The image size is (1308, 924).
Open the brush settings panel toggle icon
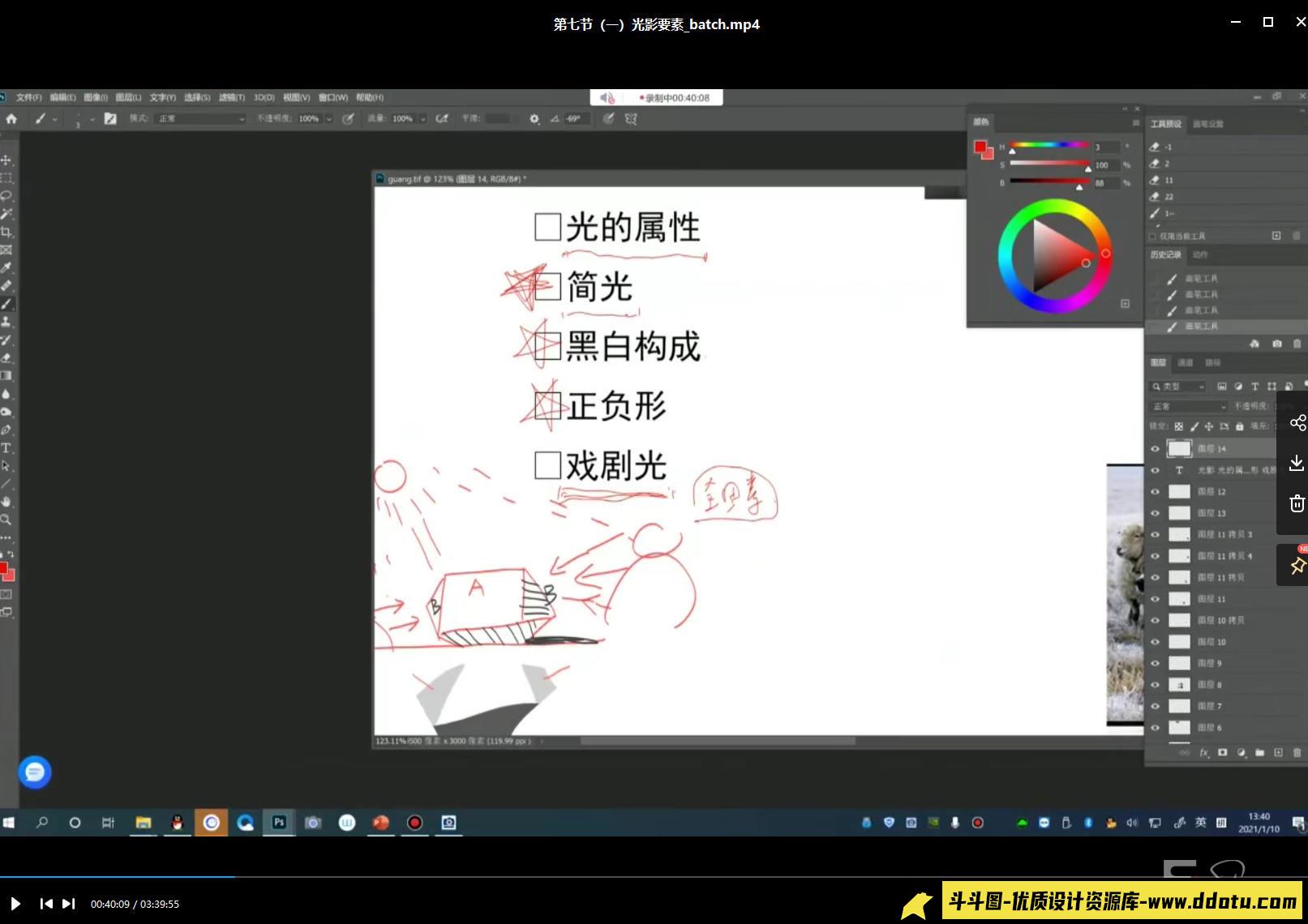(x=110, y=118)
